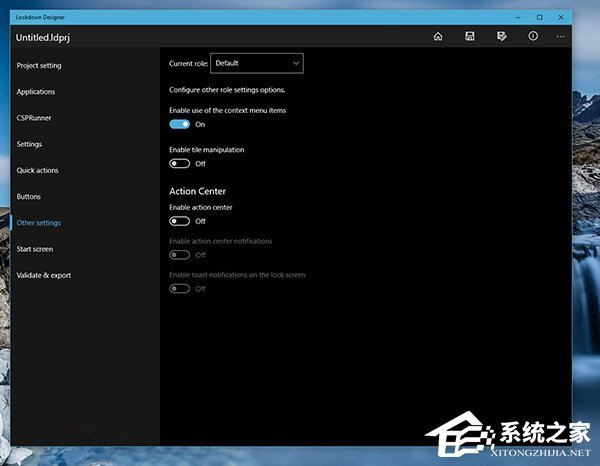This screenshot has width=600, height=466.
Task: Close the Lockdown Designer window
Action: (x=561, y=17)
